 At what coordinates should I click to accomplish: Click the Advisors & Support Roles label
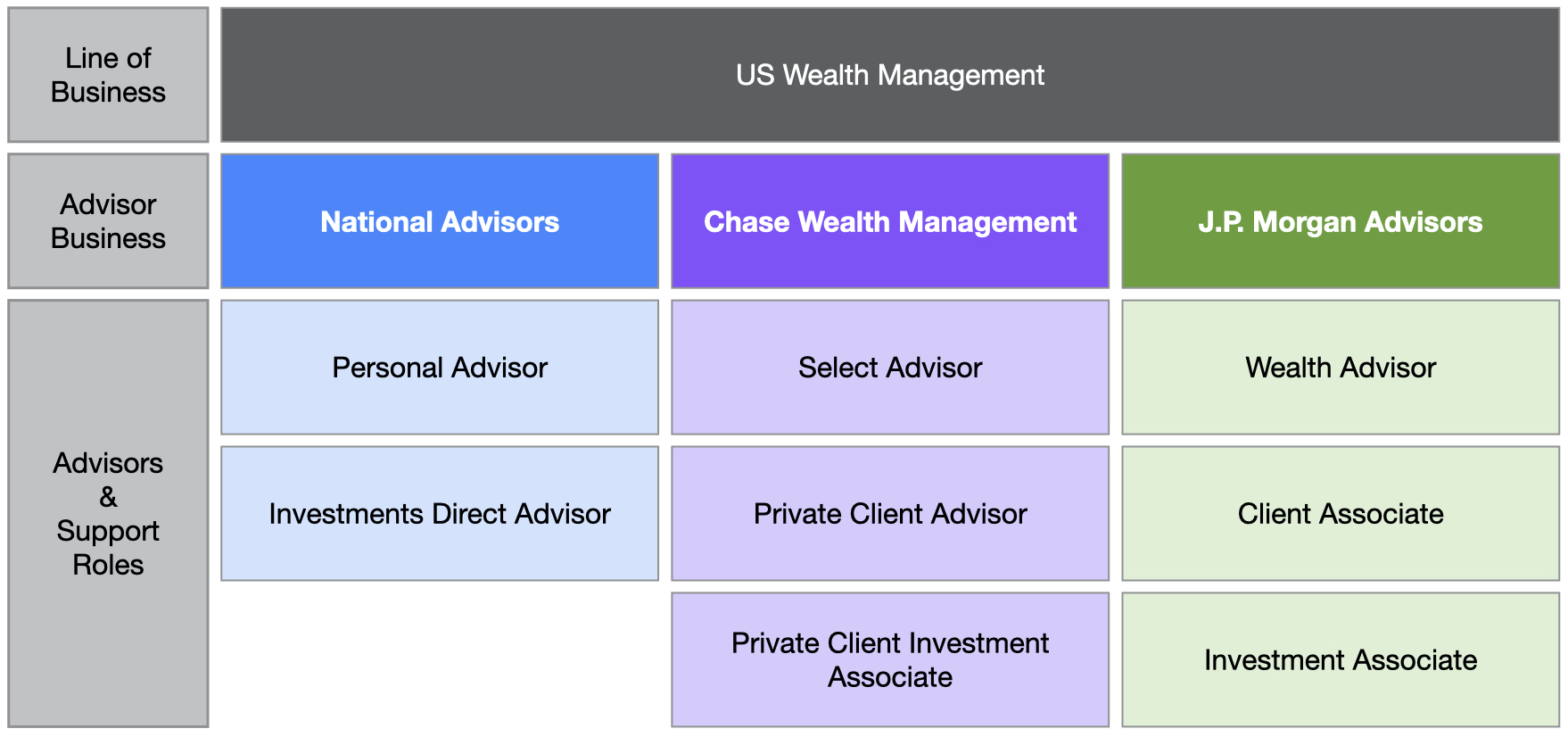tap(108, 514)
